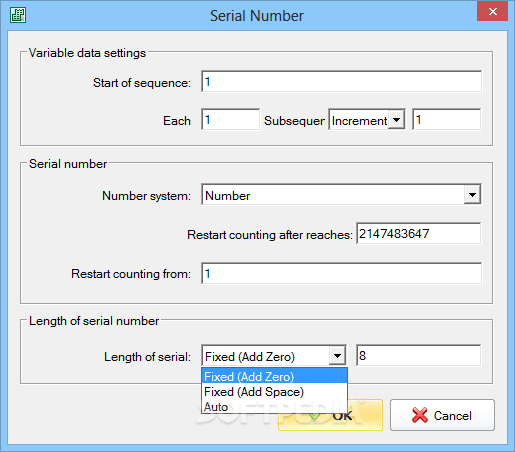Click the Cancel button
Image resolution: width=515 pixels, height=452 pixels.
[442, 415]
